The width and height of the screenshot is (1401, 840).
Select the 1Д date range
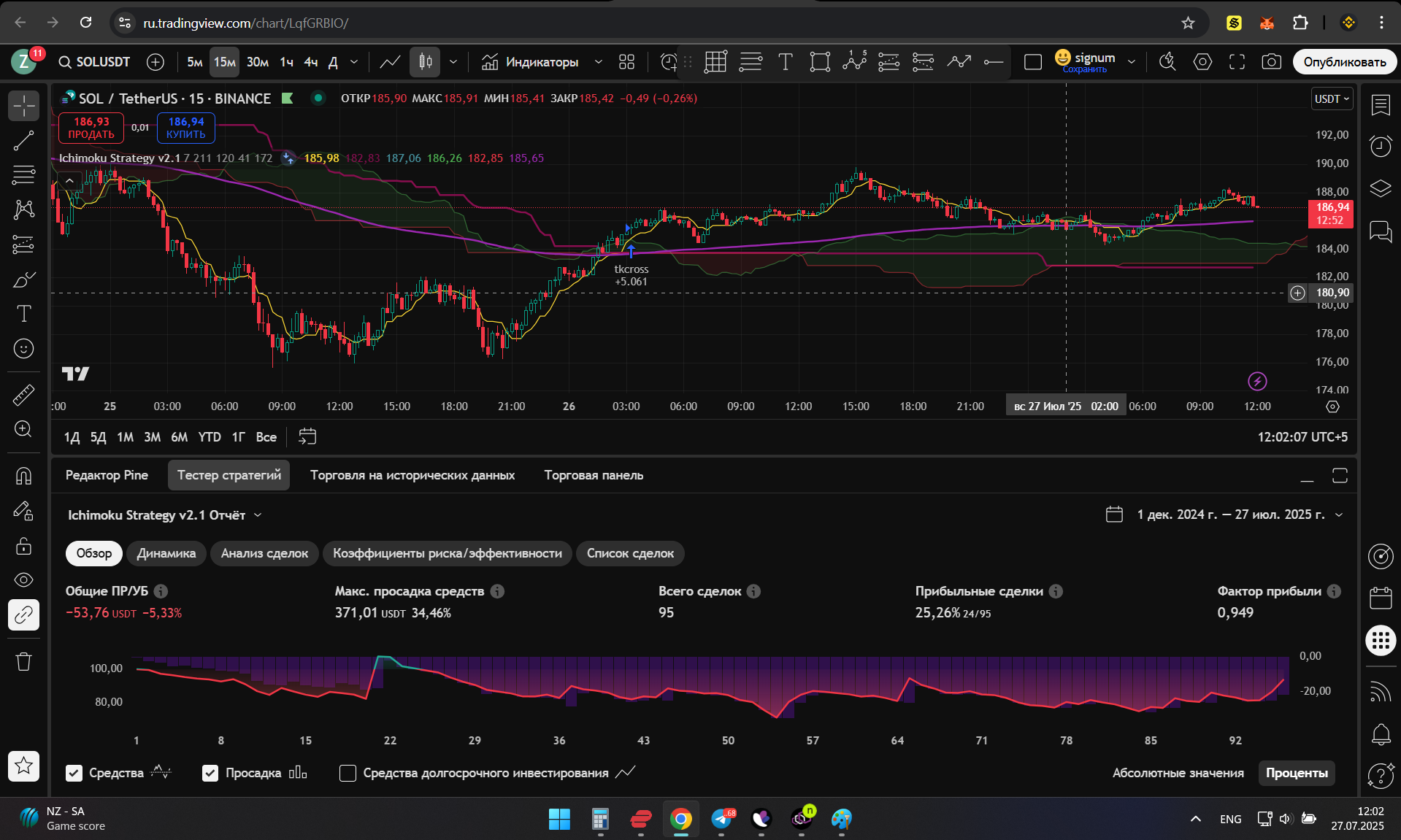click(x=72, y=437)
